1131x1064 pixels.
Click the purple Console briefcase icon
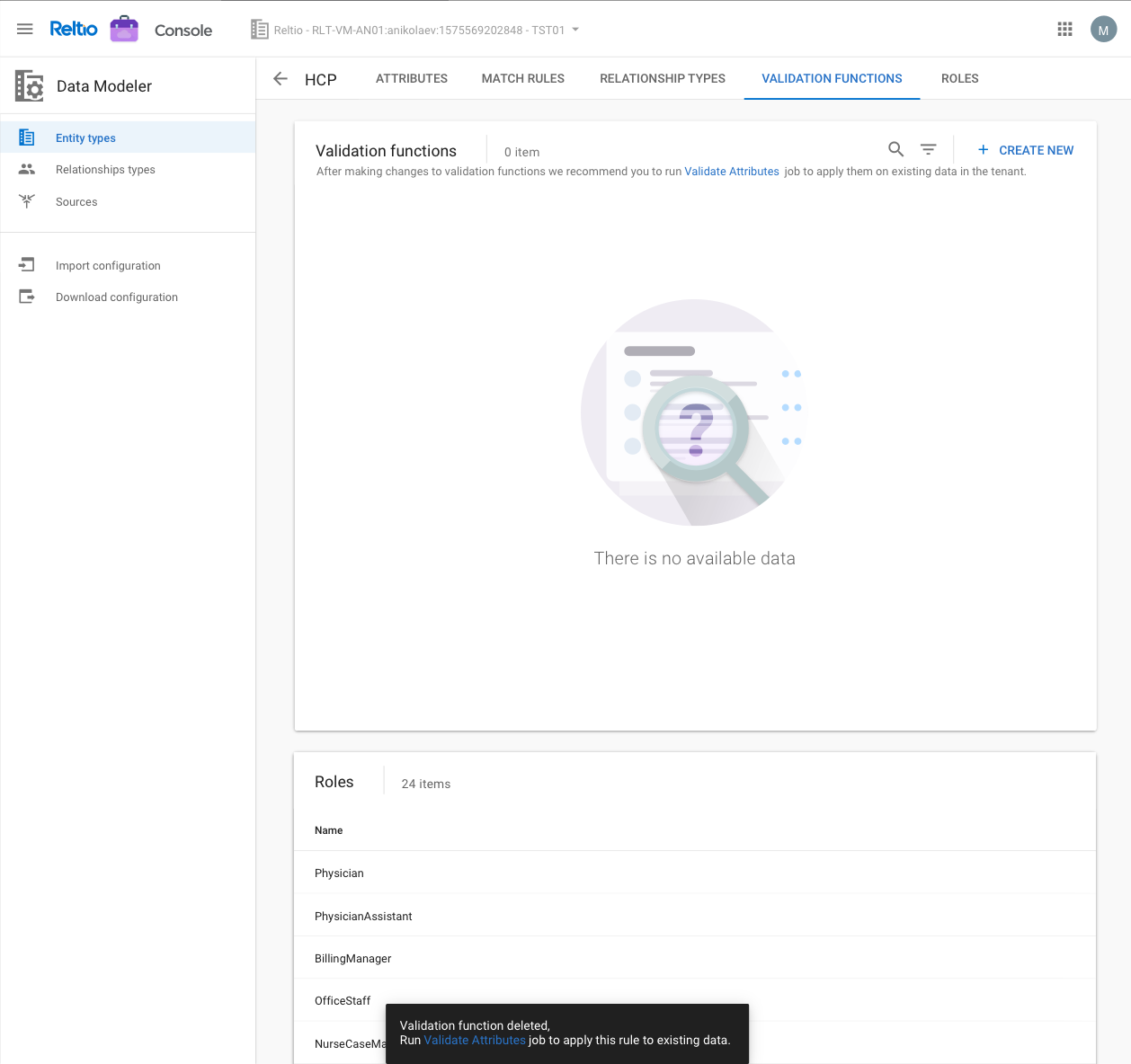[124, 29]
